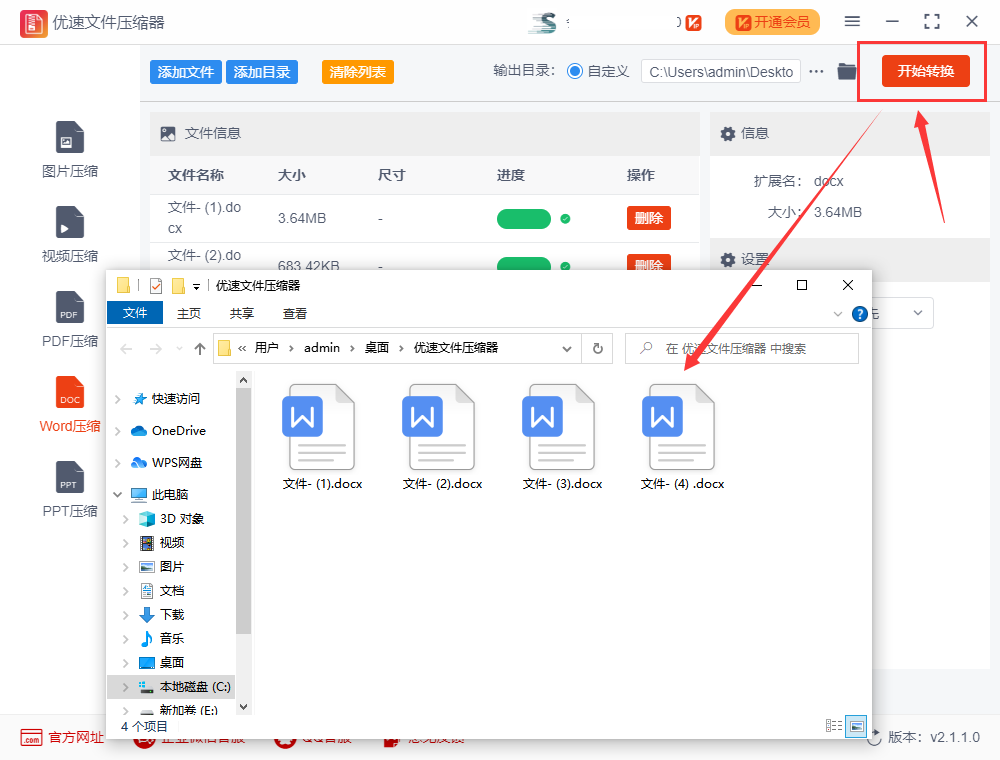The height and width of the screenshot is (760, 1000).
Task: Expand the 本地磁盘 (C:) tree node
Action: point(126,687)
